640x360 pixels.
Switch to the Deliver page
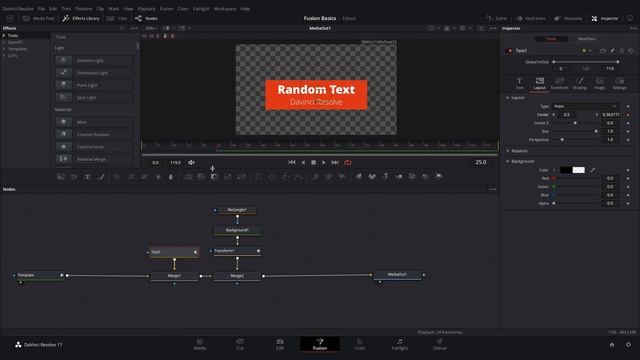pyautogui.click(x=439, y=344)
